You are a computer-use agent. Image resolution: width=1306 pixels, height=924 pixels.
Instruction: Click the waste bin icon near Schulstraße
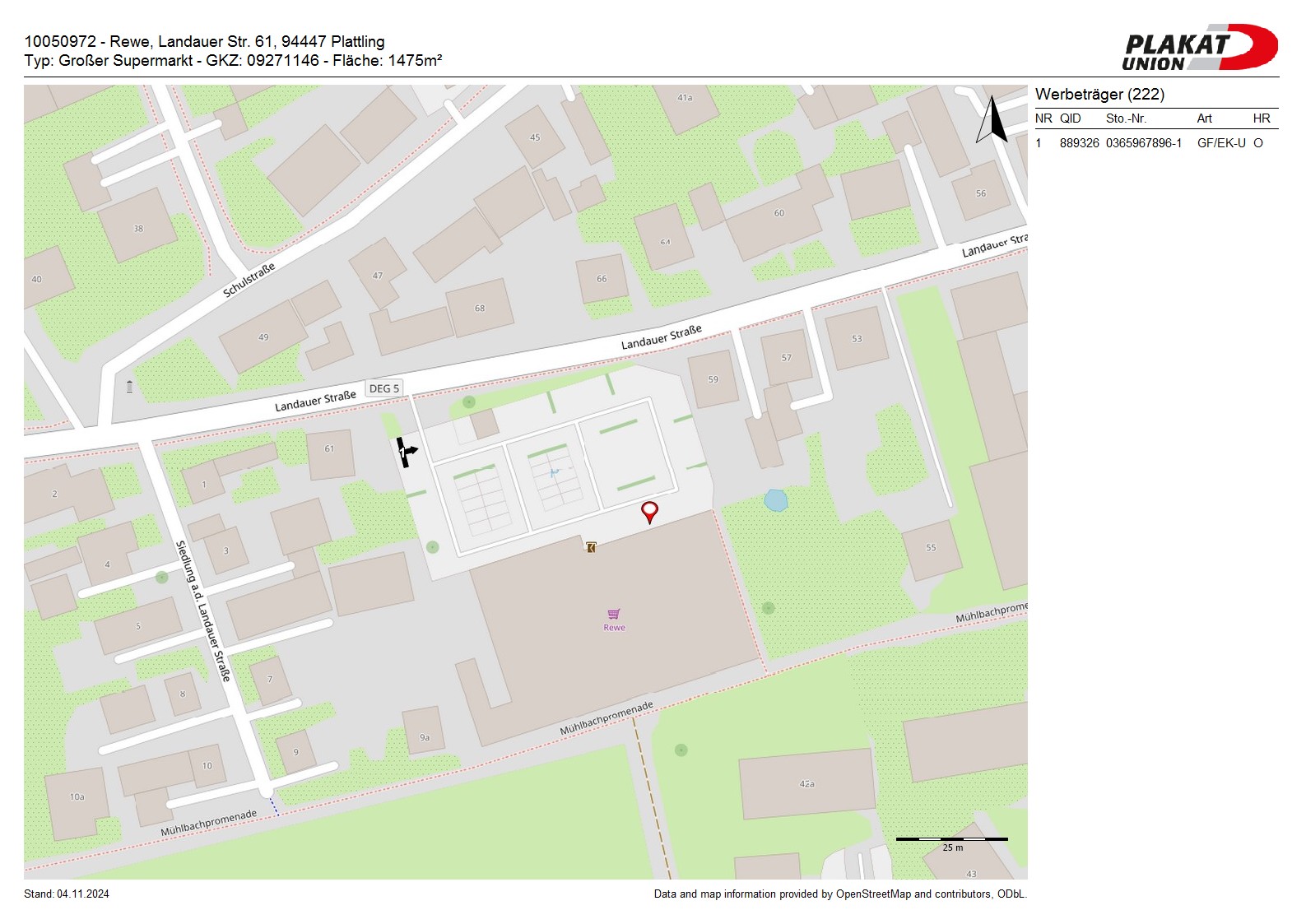click(x=129, y=387)
